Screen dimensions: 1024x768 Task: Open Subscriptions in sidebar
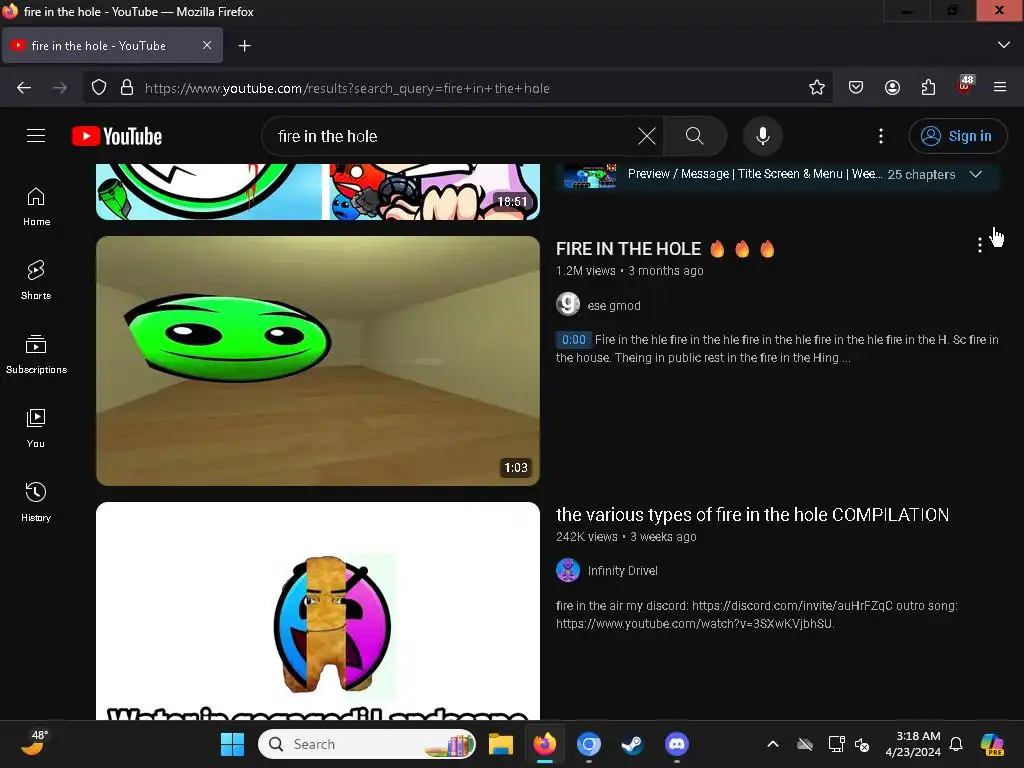[x=36, y=354]
